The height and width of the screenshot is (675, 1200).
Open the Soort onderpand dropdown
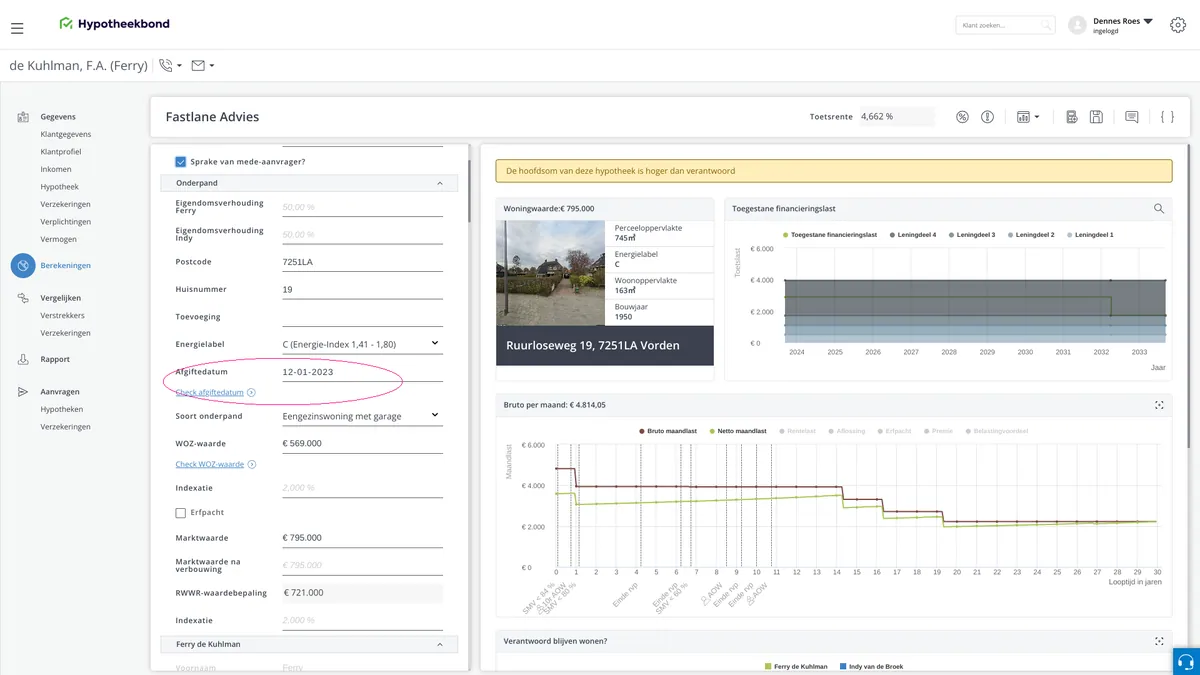tap(361, 416)
